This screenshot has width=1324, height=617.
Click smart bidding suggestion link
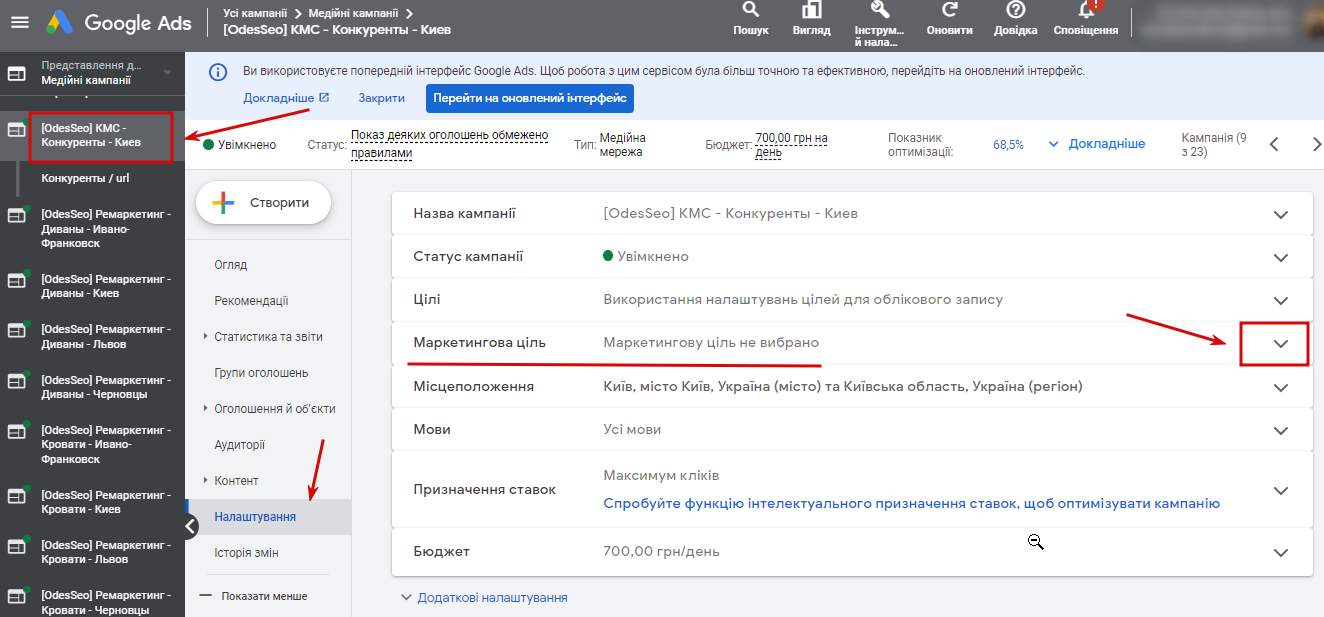(x=911, y=503)
